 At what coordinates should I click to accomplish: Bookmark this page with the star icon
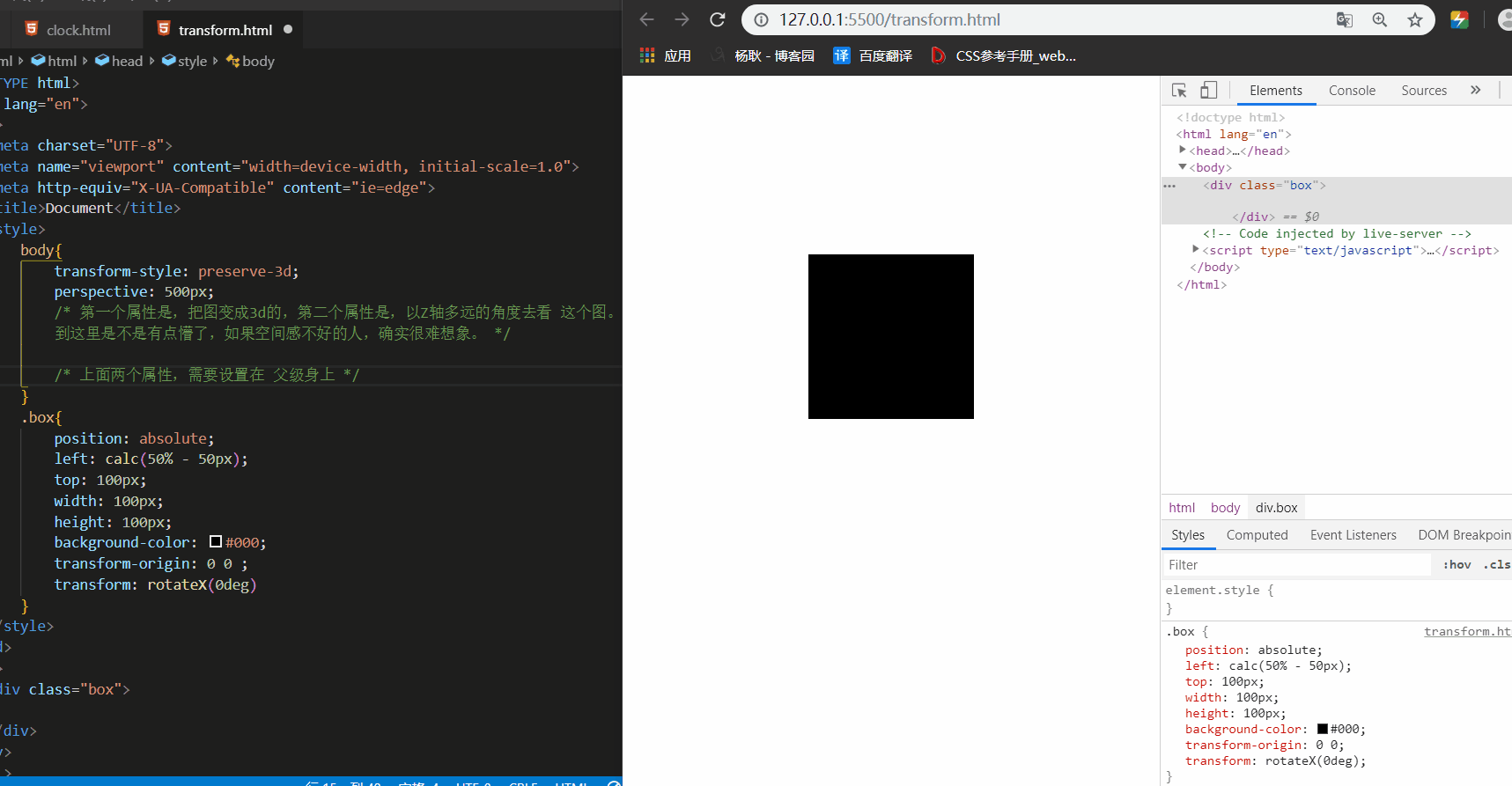click(x=1415, y=19)
